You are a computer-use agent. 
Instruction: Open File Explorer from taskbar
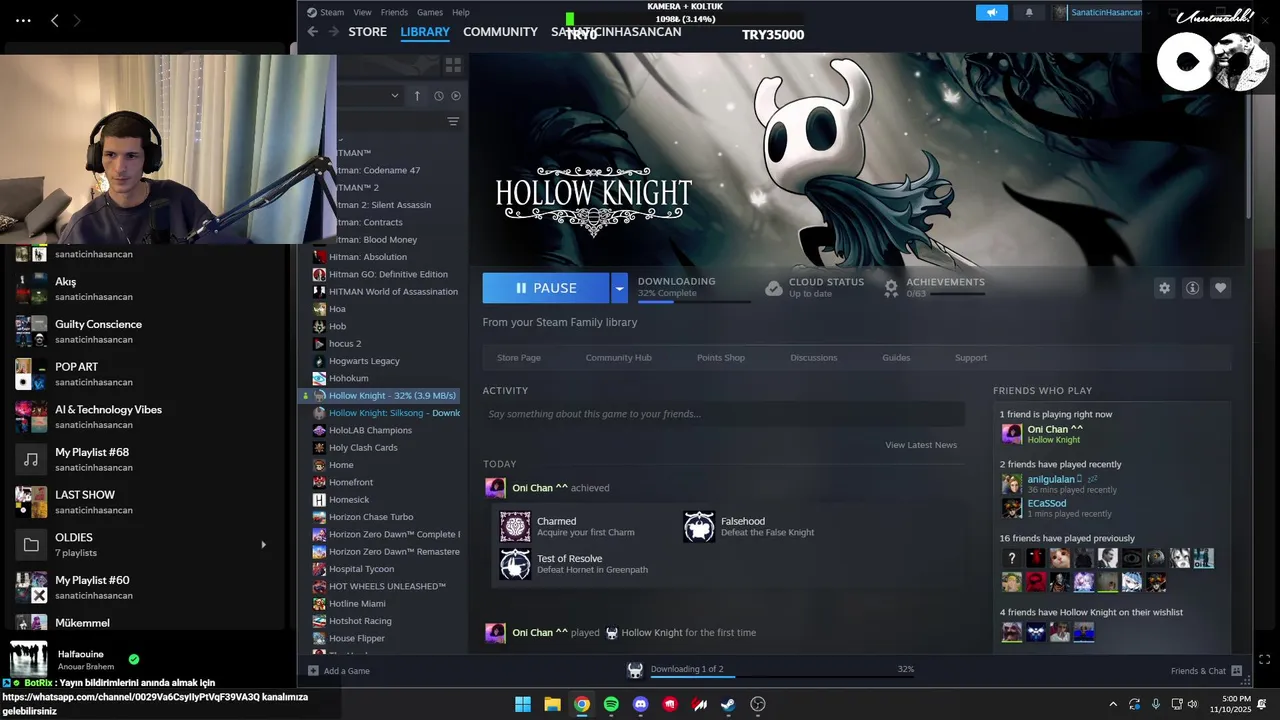(552, 704)
